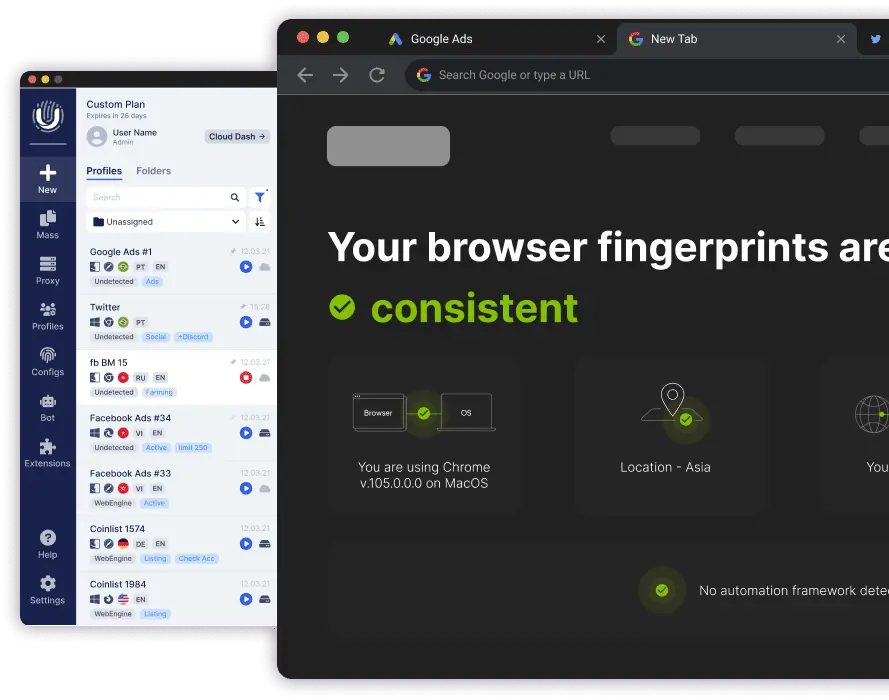Viewport: 889px width, 700px height.
Task: Open the Mass section in the sidebar
Action: click(x=47, y=220)
